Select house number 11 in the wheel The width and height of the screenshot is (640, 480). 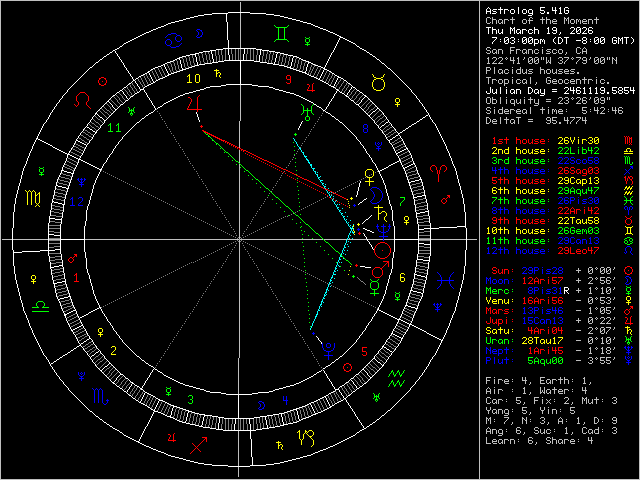pyautogui.click(x=114, y=128)
